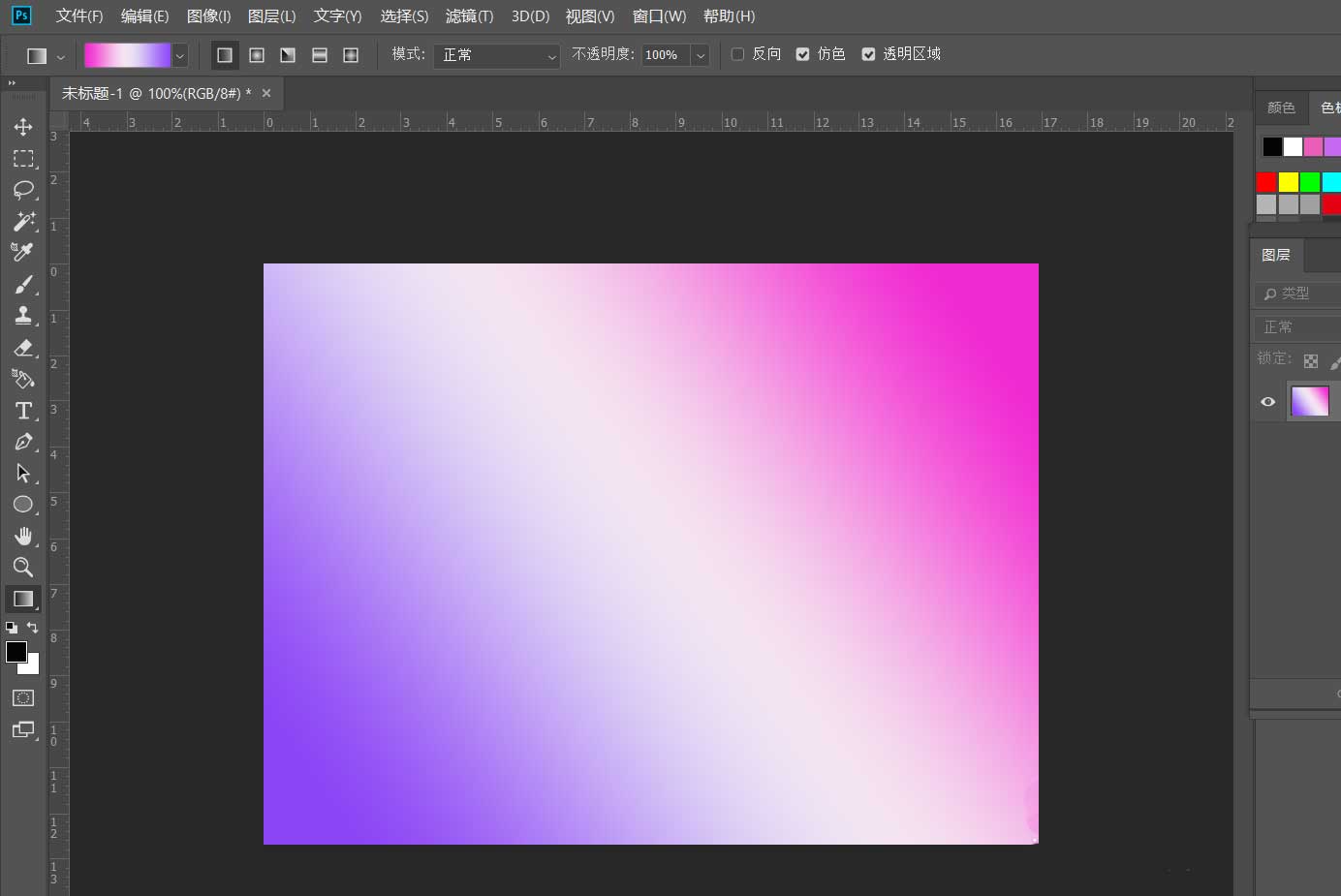Pick the yellow swatch in swatches panel
The height and width of the screenshot is (896, 1341).
tap(1288, 181)
